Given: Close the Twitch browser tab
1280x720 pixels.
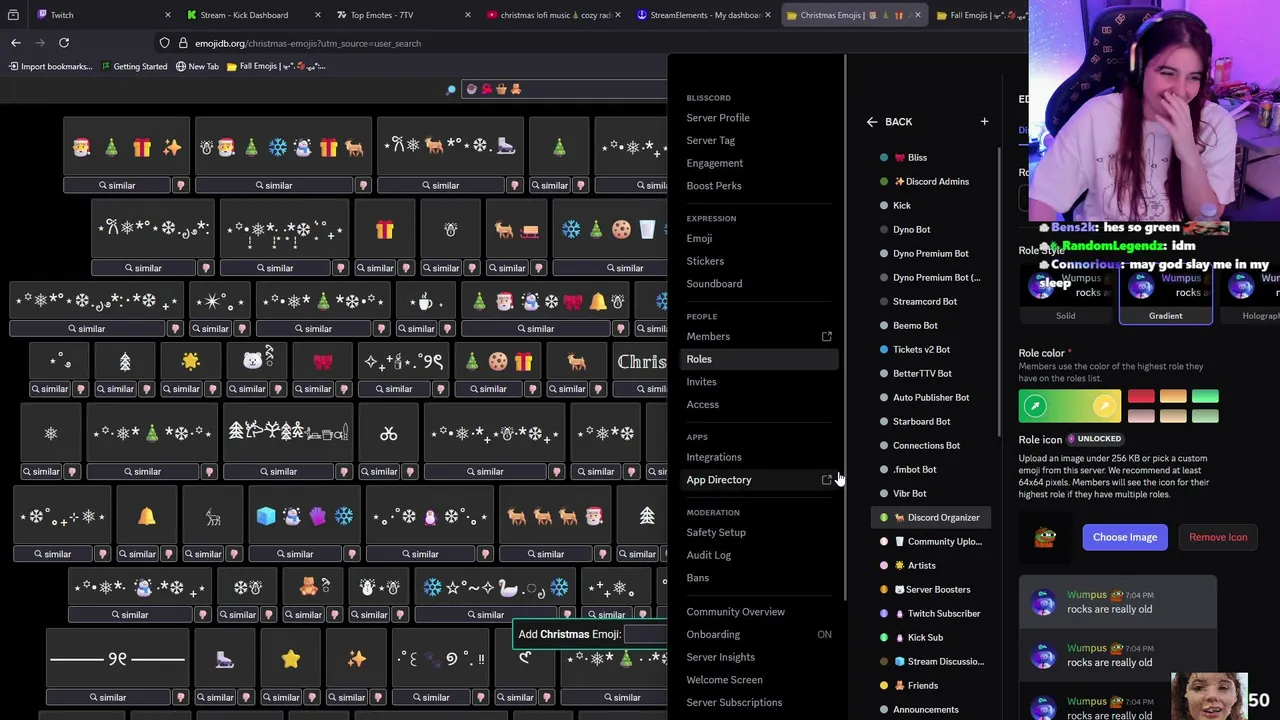Looking at the screenshot, I should point(170,15).
